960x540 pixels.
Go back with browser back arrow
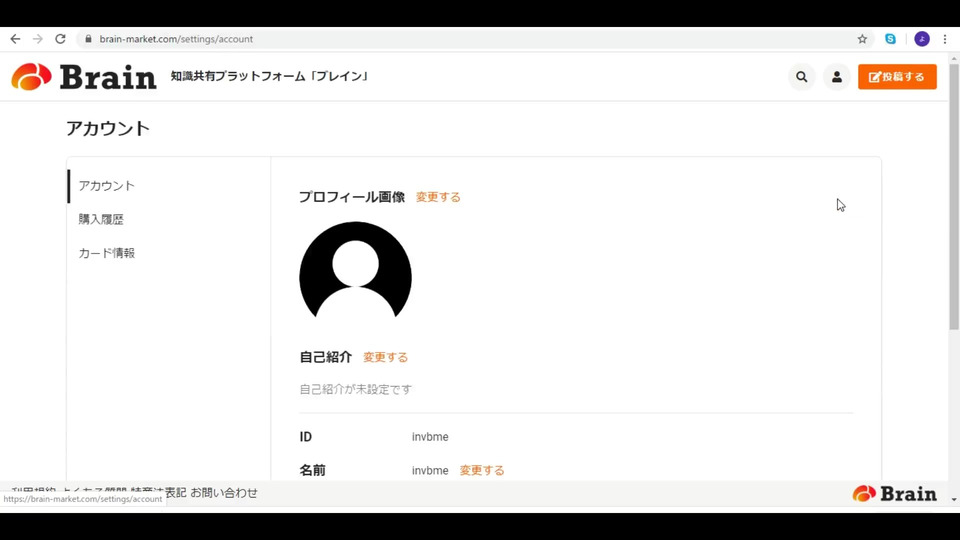[x=15, y=39]
